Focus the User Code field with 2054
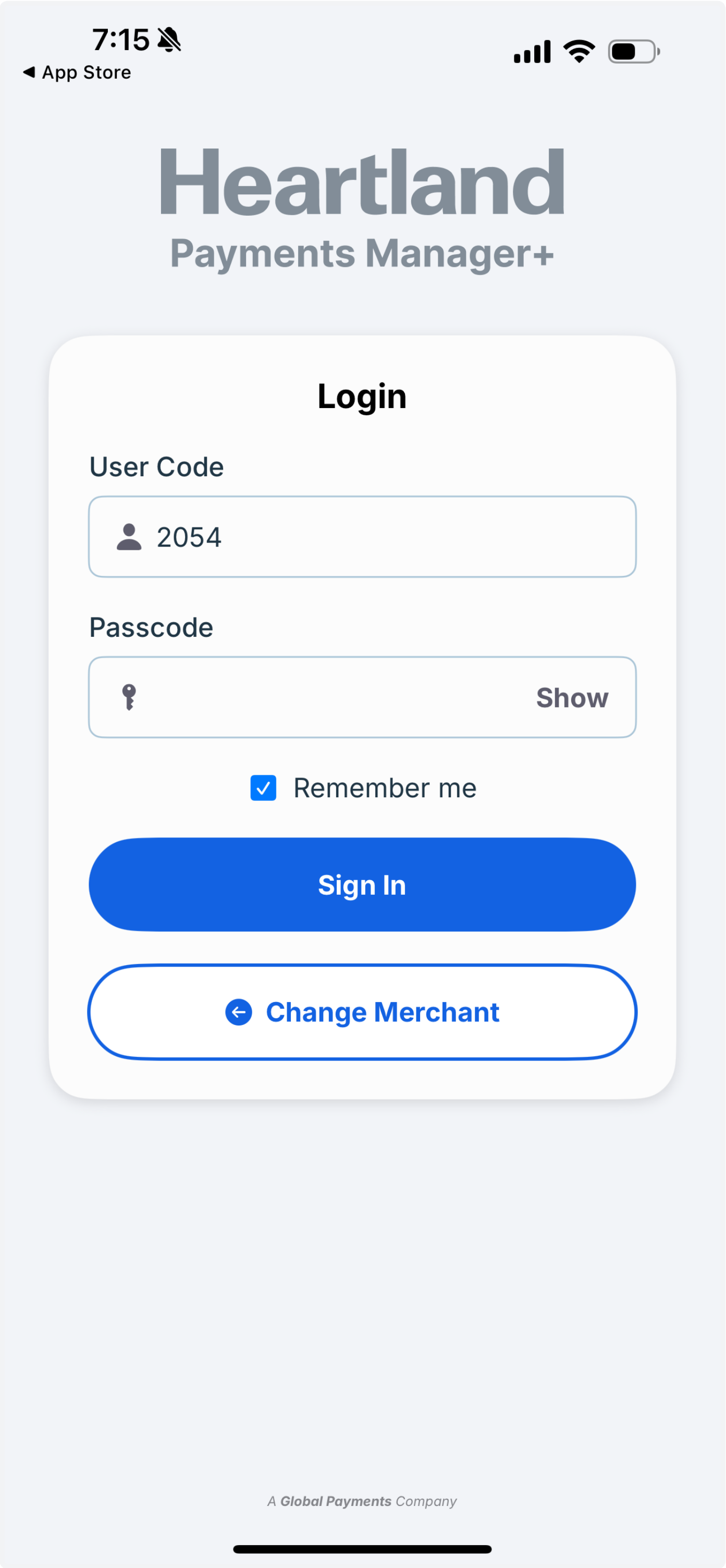This screenshot has width=726, height=1568. [x=363, y=537]
